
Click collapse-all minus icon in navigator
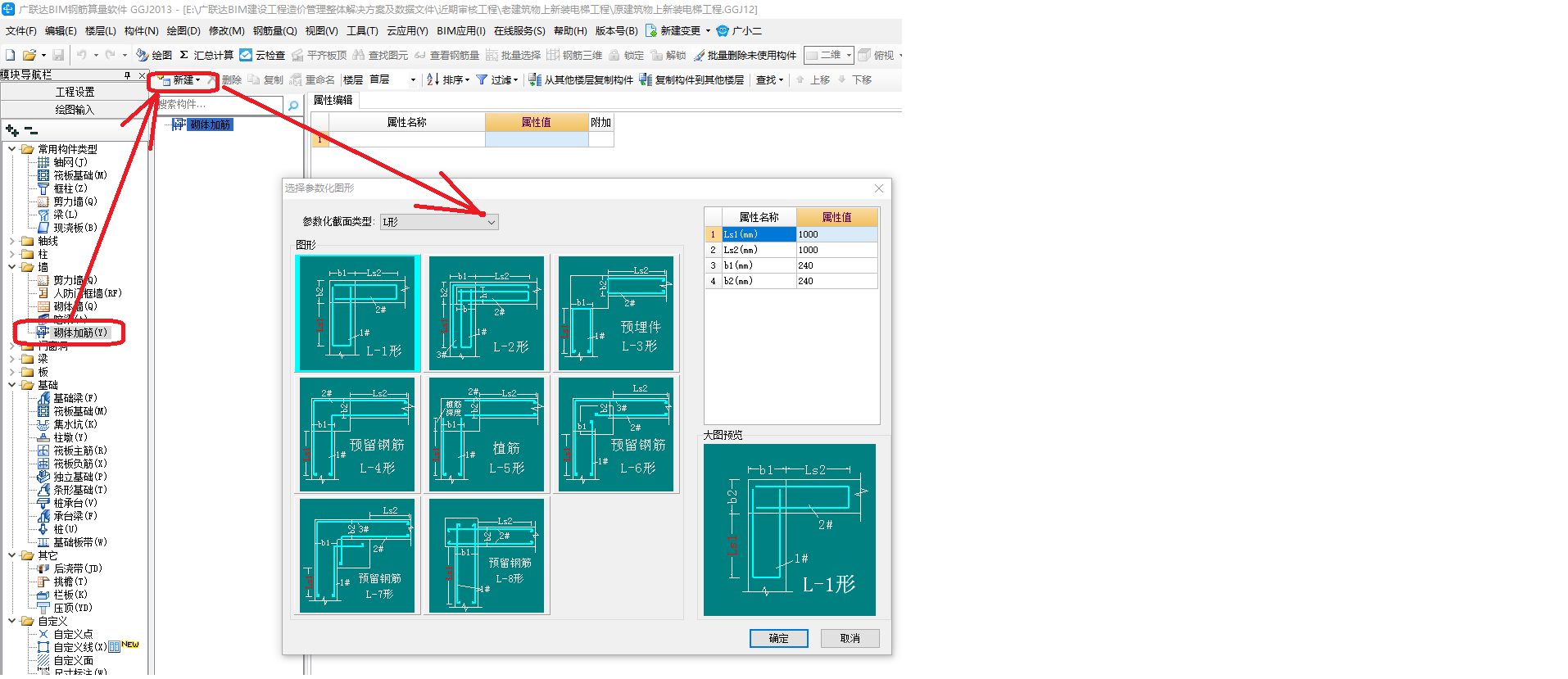tap(31, 130)
